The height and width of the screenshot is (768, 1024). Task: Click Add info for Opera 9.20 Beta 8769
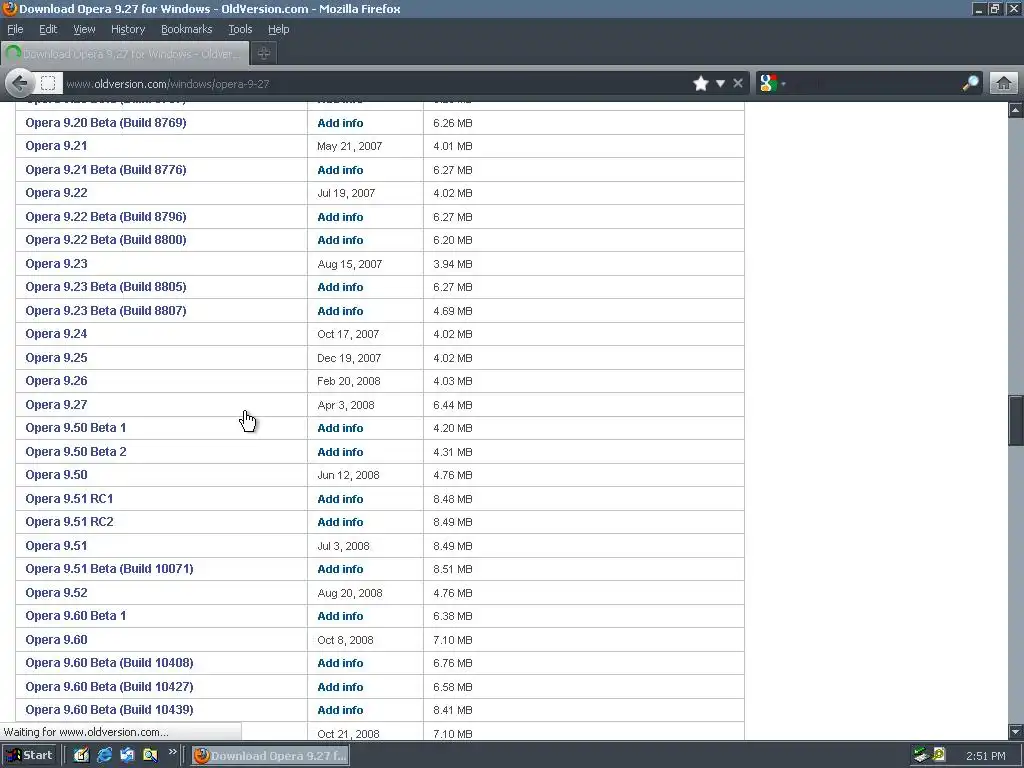340,123
